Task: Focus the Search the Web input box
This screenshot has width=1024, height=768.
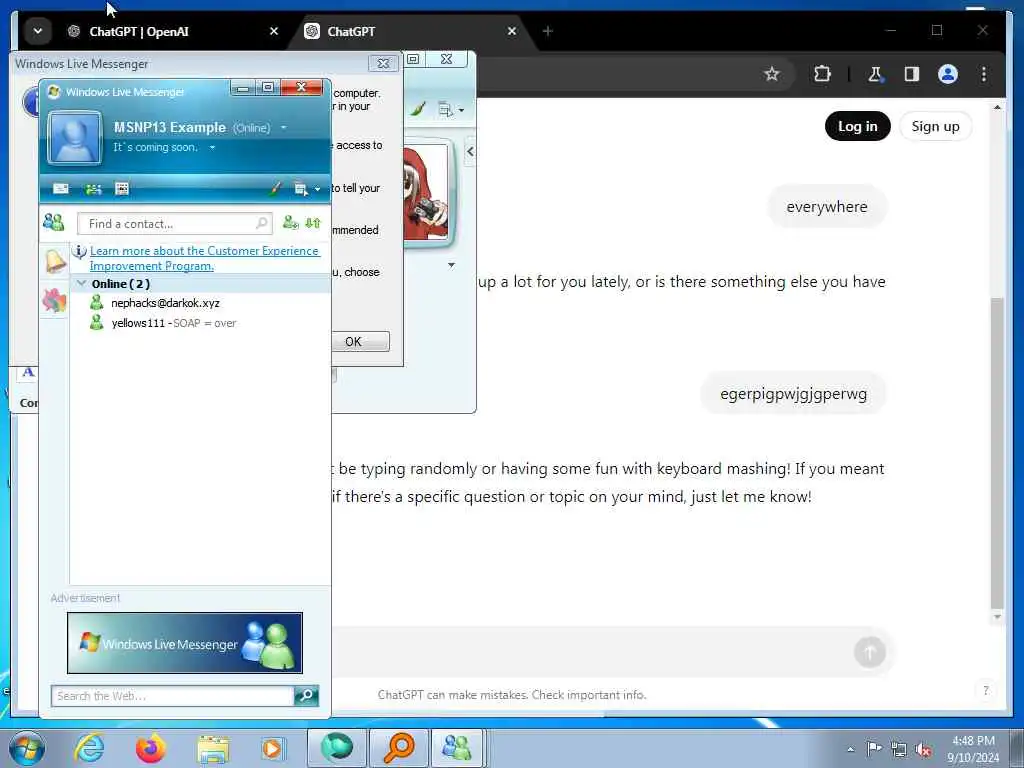Action: 172,696
